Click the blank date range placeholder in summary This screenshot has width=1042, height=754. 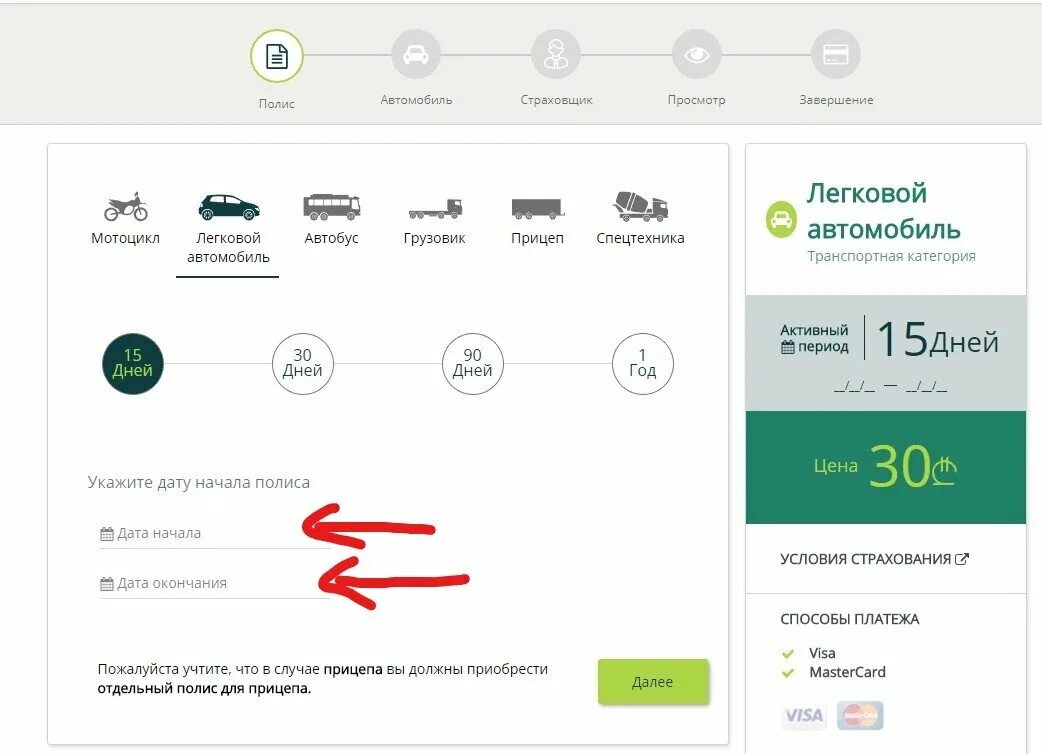click(x=890, y=386)
